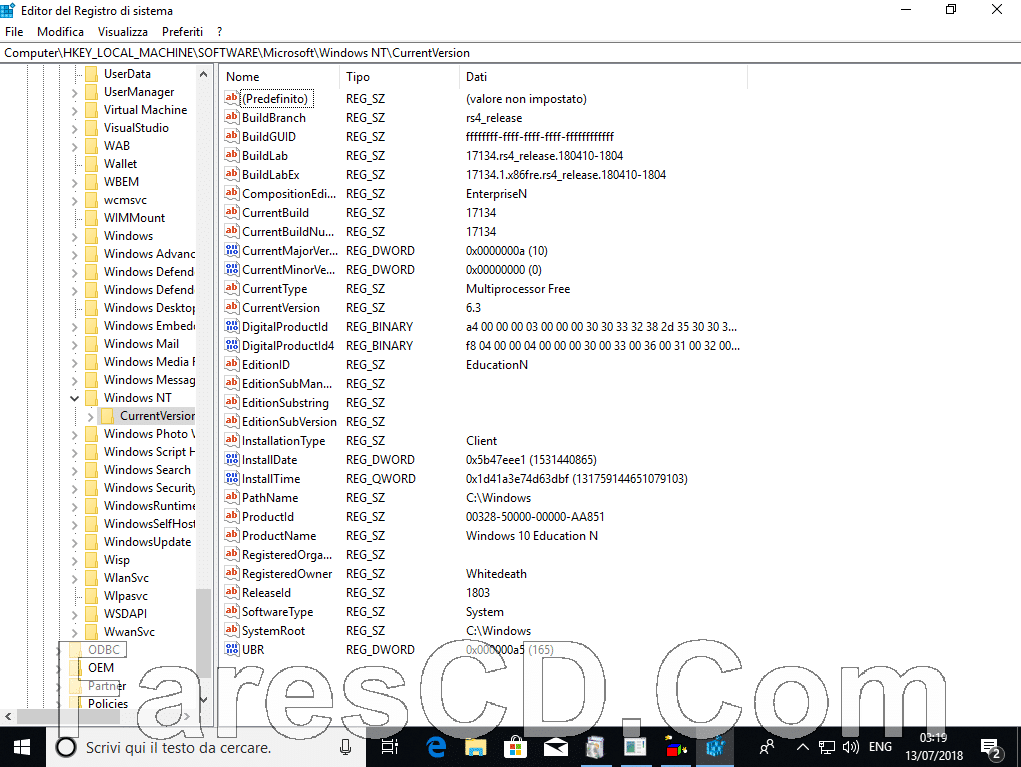Click the Registry Editor taskbar icon
This screenshot has height=767, width=1021.
point(715,747)
